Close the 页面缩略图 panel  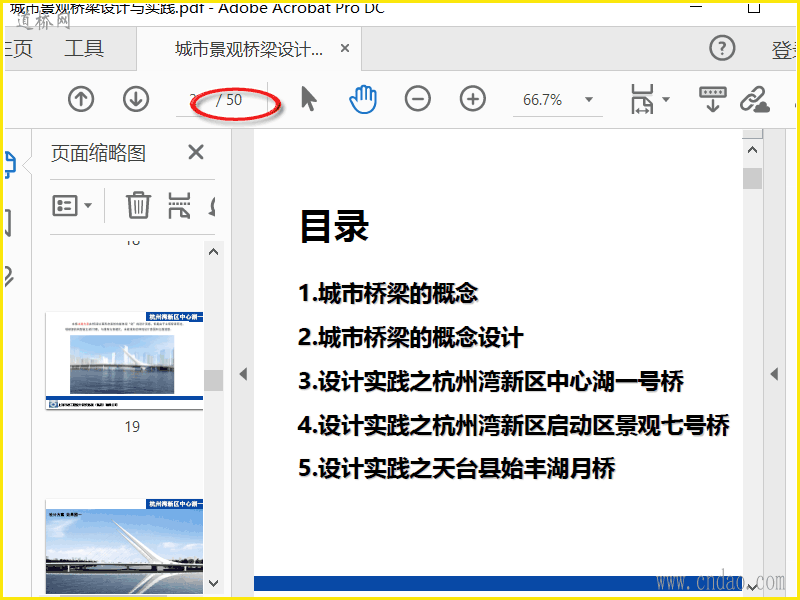(x=196, y=152)
